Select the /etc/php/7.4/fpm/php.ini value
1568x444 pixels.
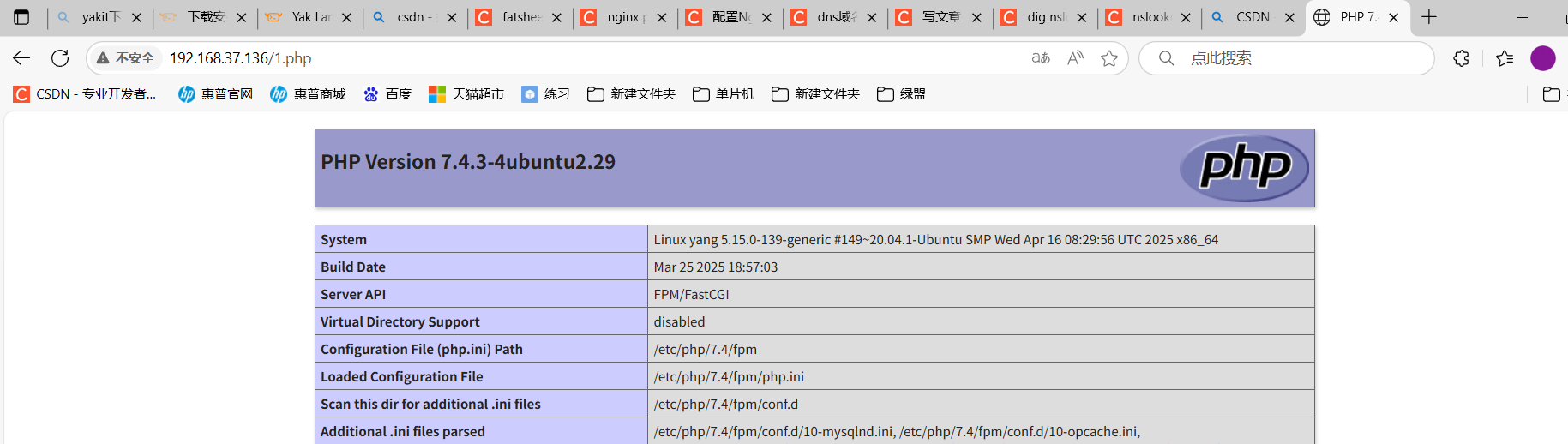click(729, 377)
